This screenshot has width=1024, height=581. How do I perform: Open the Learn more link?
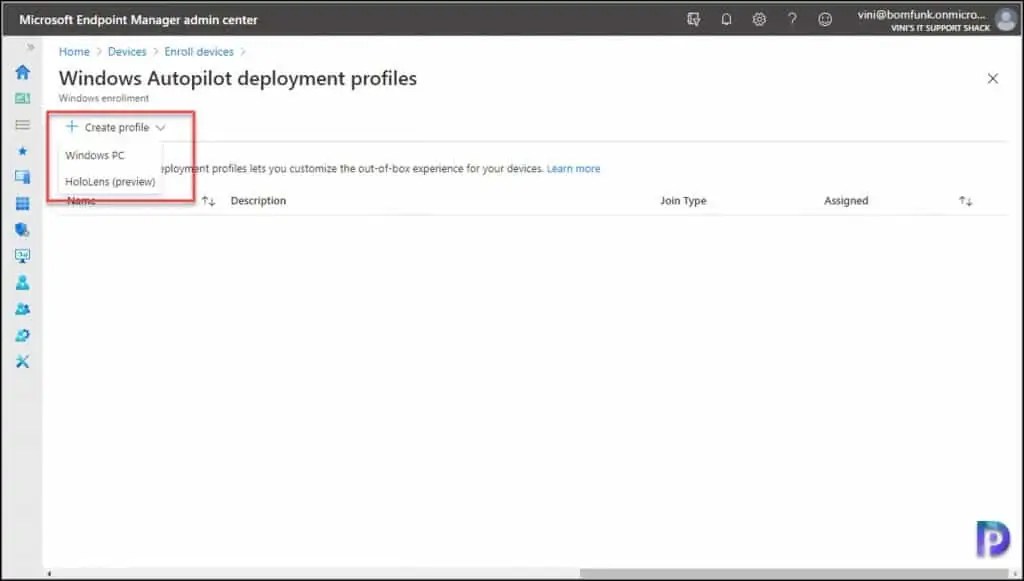(573, 168)
